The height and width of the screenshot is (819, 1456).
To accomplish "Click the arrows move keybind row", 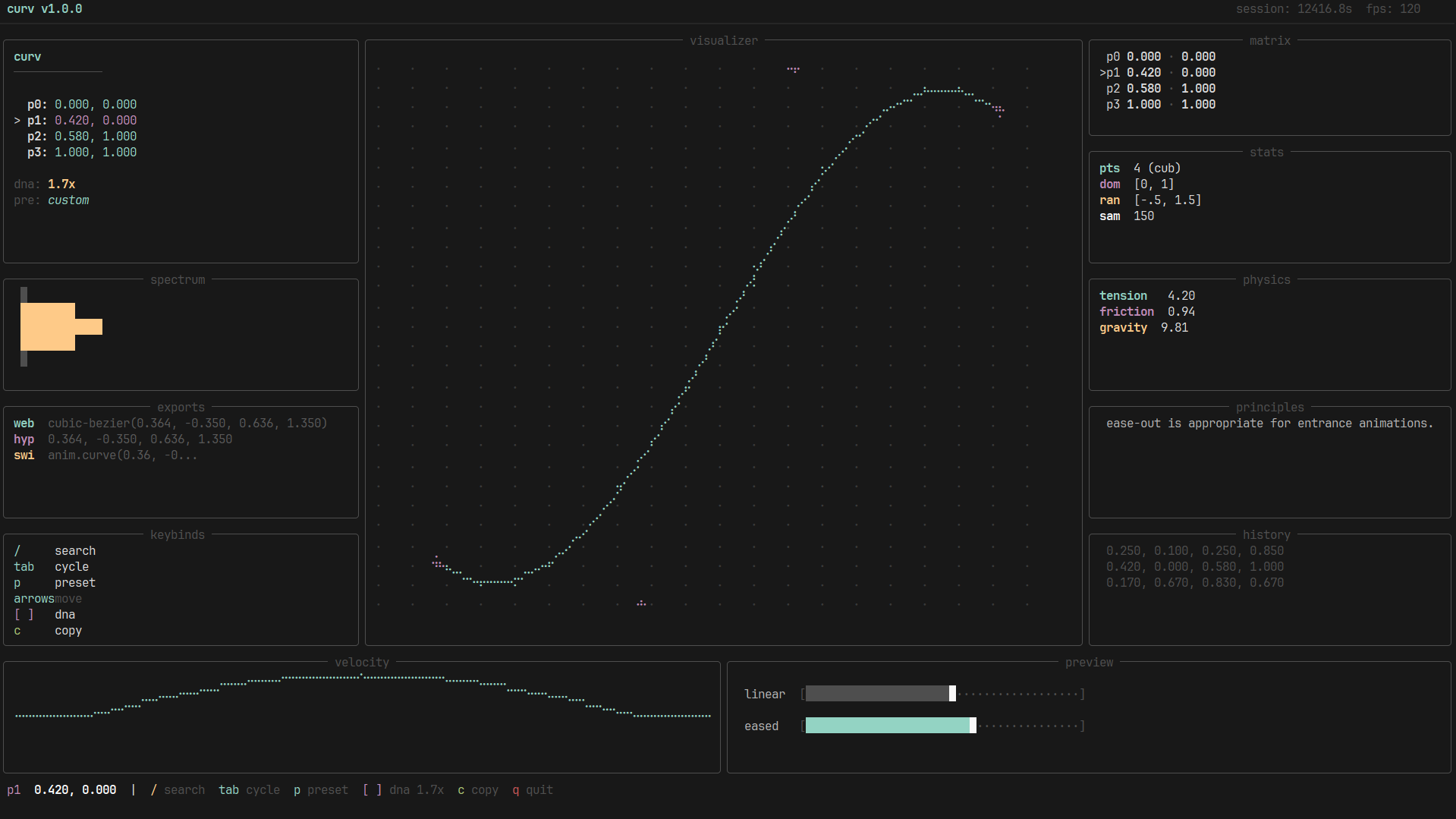I will (x=48, y=599).
